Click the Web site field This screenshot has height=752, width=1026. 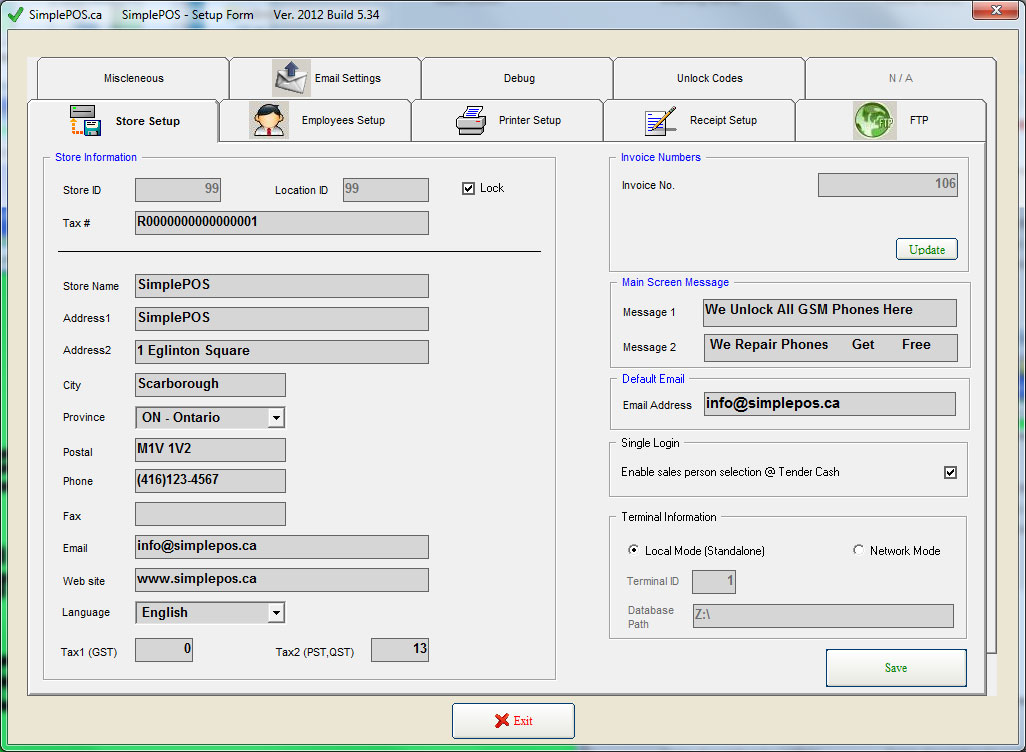[282, 580]
